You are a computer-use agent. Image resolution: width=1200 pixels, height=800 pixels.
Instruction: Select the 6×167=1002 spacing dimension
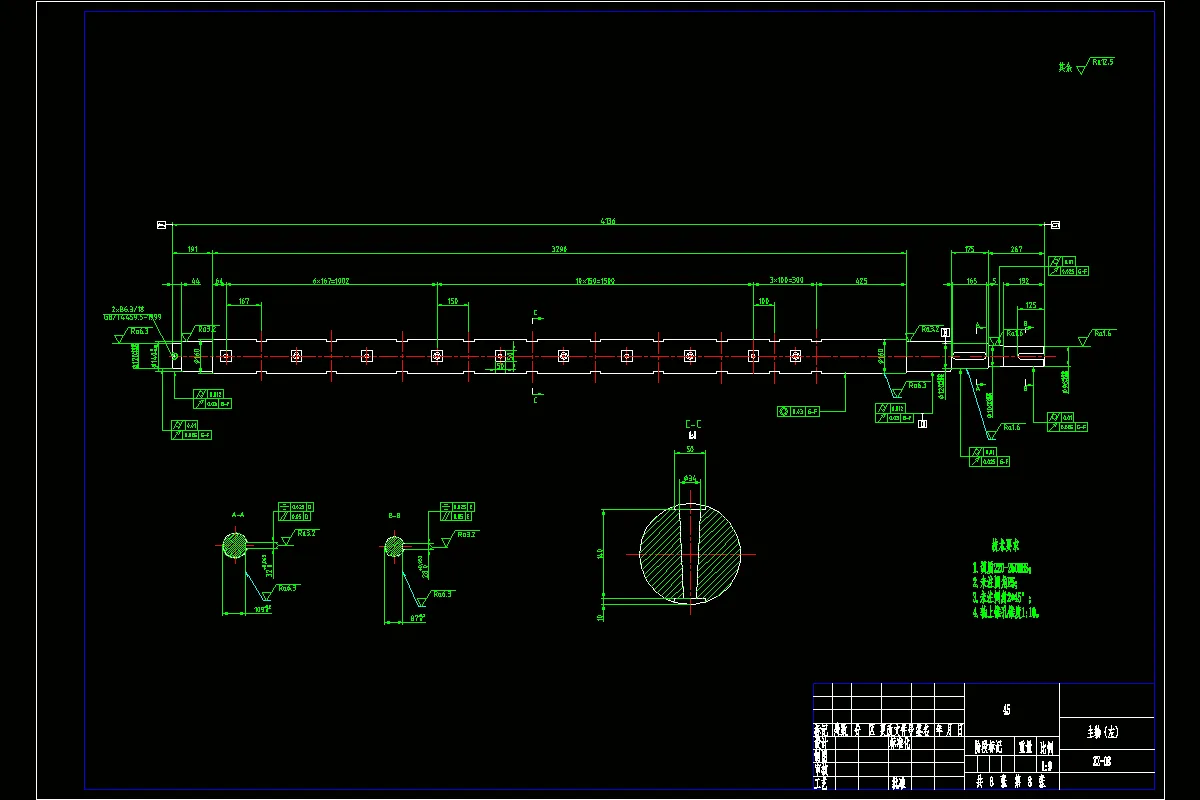point(331,281)
